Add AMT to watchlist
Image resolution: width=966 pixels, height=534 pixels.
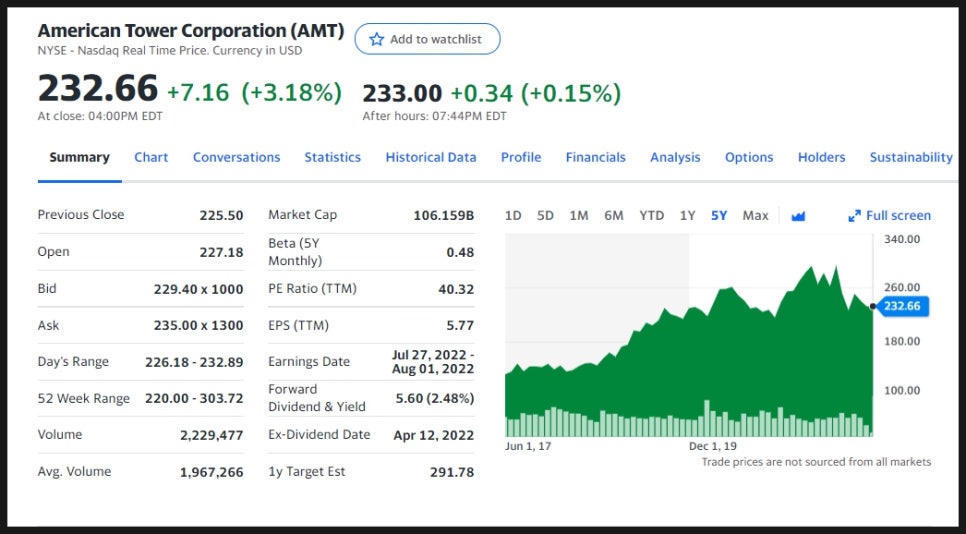point(427,39)
